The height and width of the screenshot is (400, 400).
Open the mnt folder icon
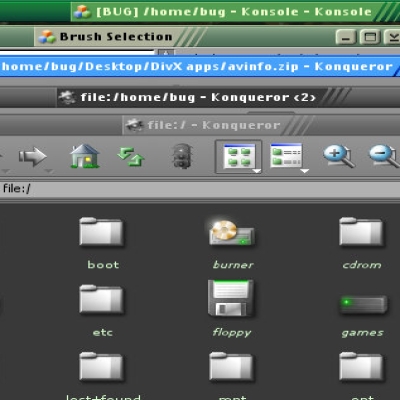231,367
